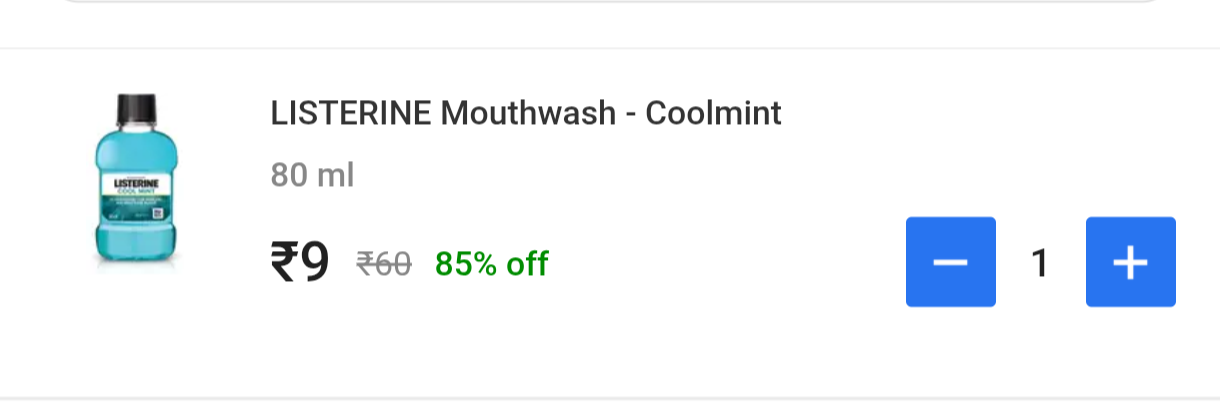
Task: Click the rupee symbol of the ₹9 price
Action: 283,263
